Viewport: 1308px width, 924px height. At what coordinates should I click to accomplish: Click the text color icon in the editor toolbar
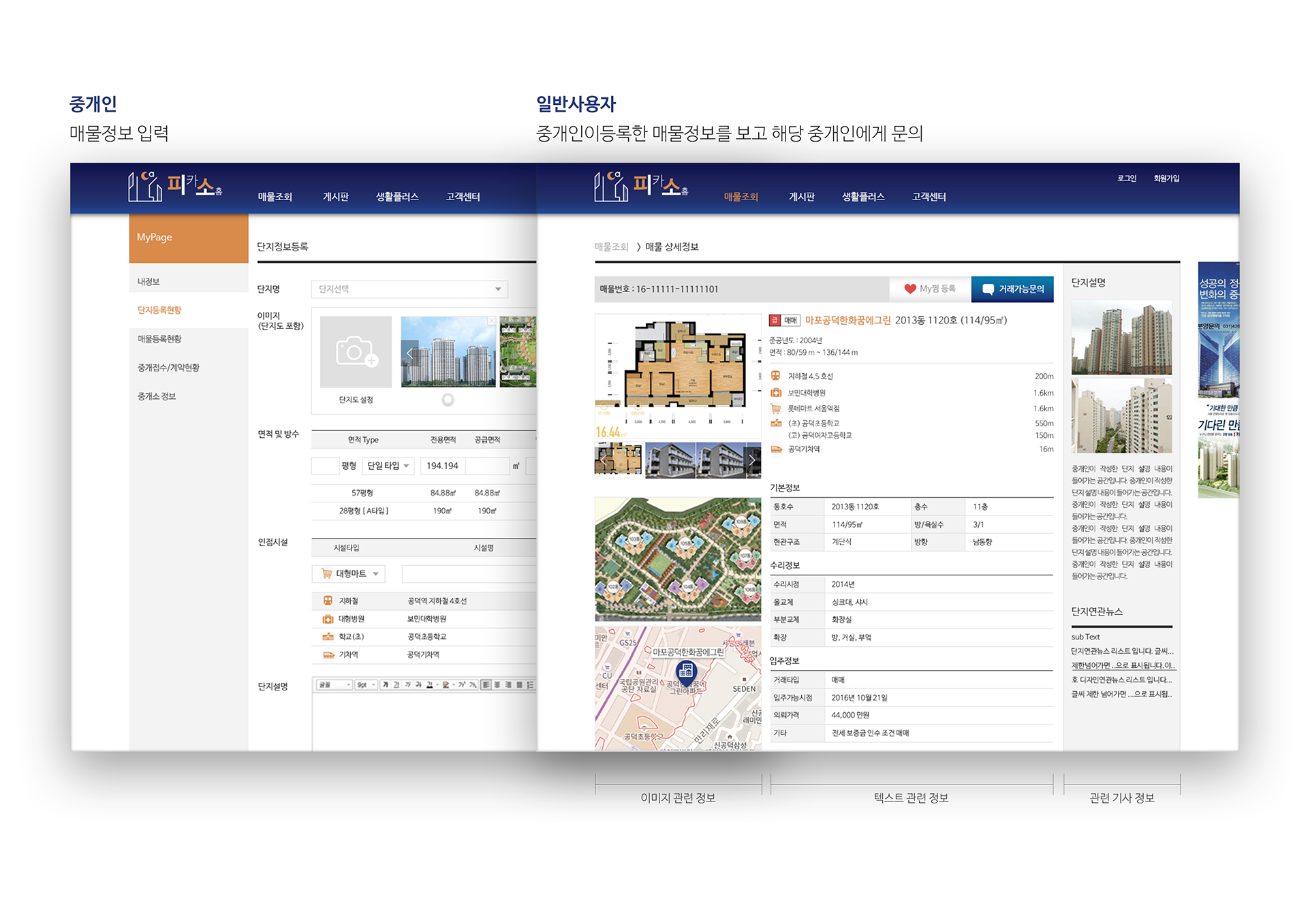coord(429,685)
